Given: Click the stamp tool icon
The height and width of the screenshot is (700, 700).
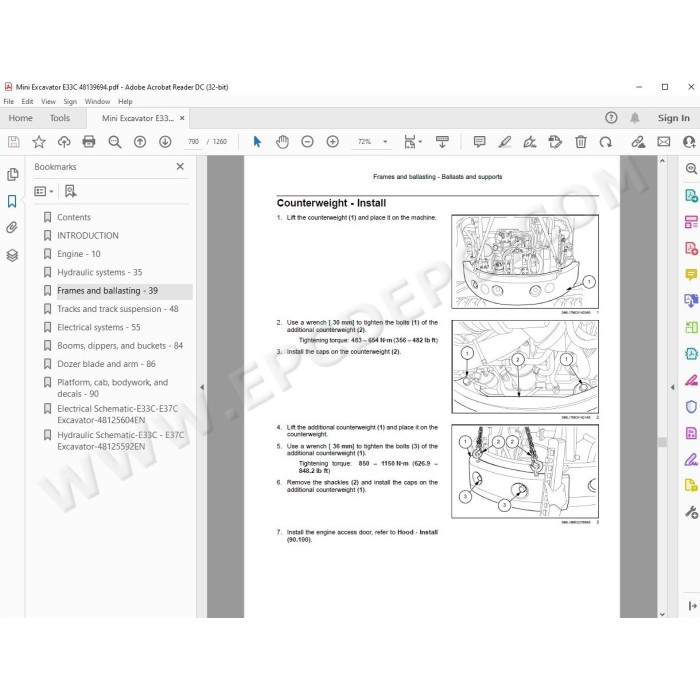Looking at the screenshot, I should [x=555, y=142].
